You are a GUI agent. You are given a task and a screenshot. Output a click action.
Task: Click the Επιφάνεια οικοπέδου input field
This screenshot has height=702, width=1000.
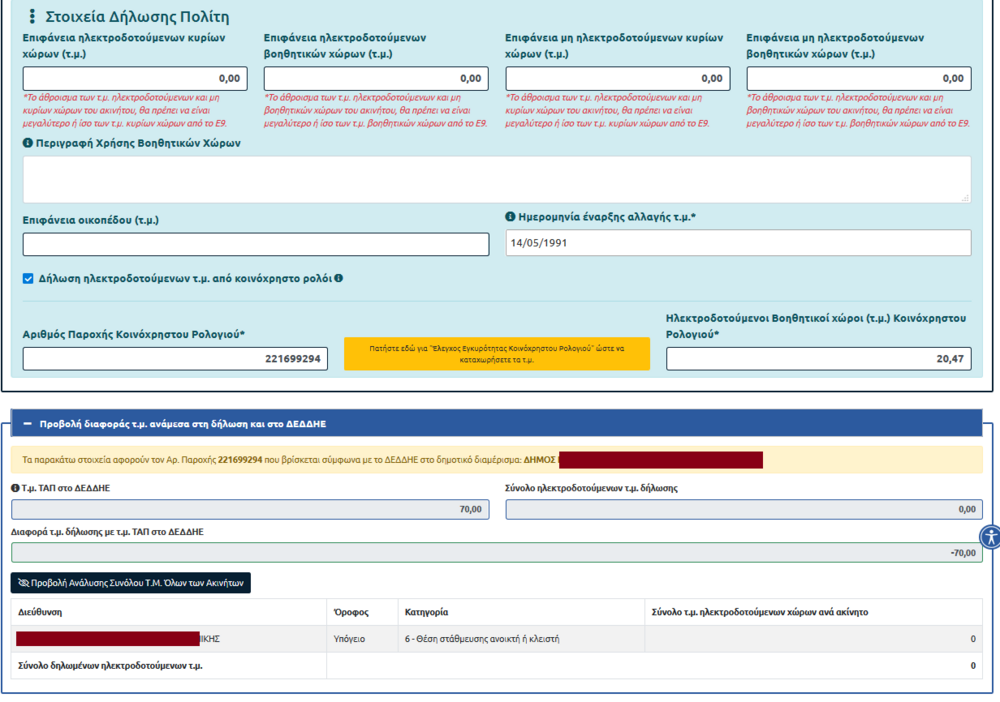pos(256,244)
